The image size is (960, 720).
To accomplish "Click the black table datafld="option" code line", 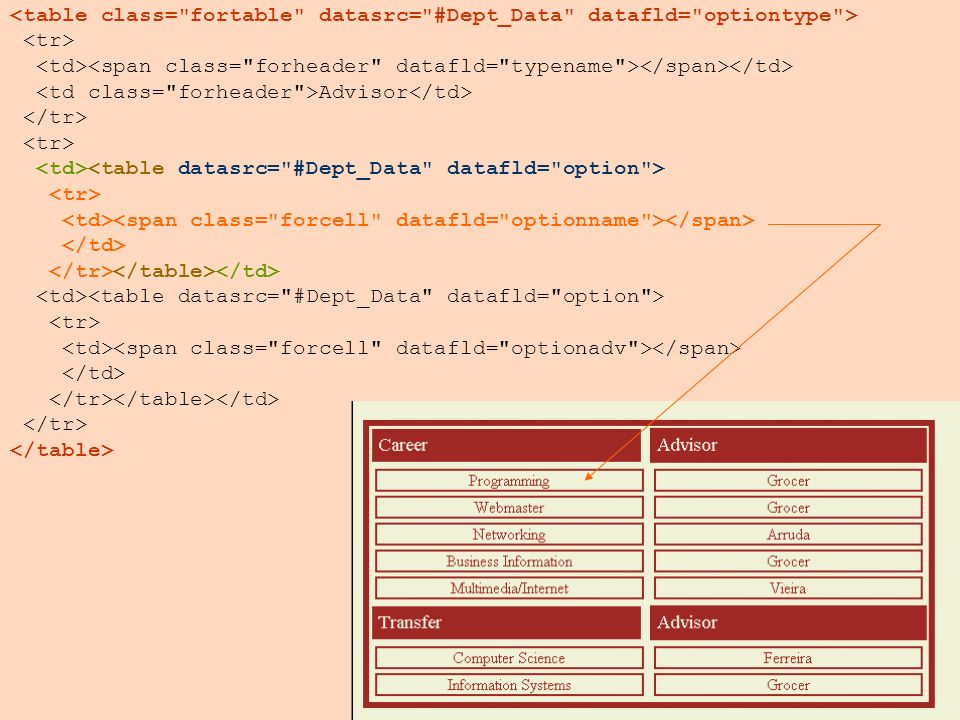I will click(350, 296).
